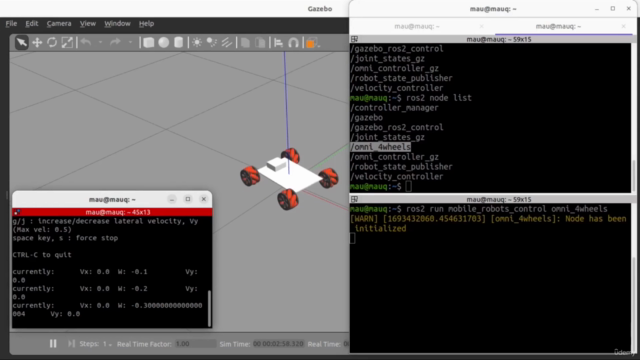640x360 pixels.
Task: Open the Help menu in Gazebo
Action: click(x=146, y=24)
